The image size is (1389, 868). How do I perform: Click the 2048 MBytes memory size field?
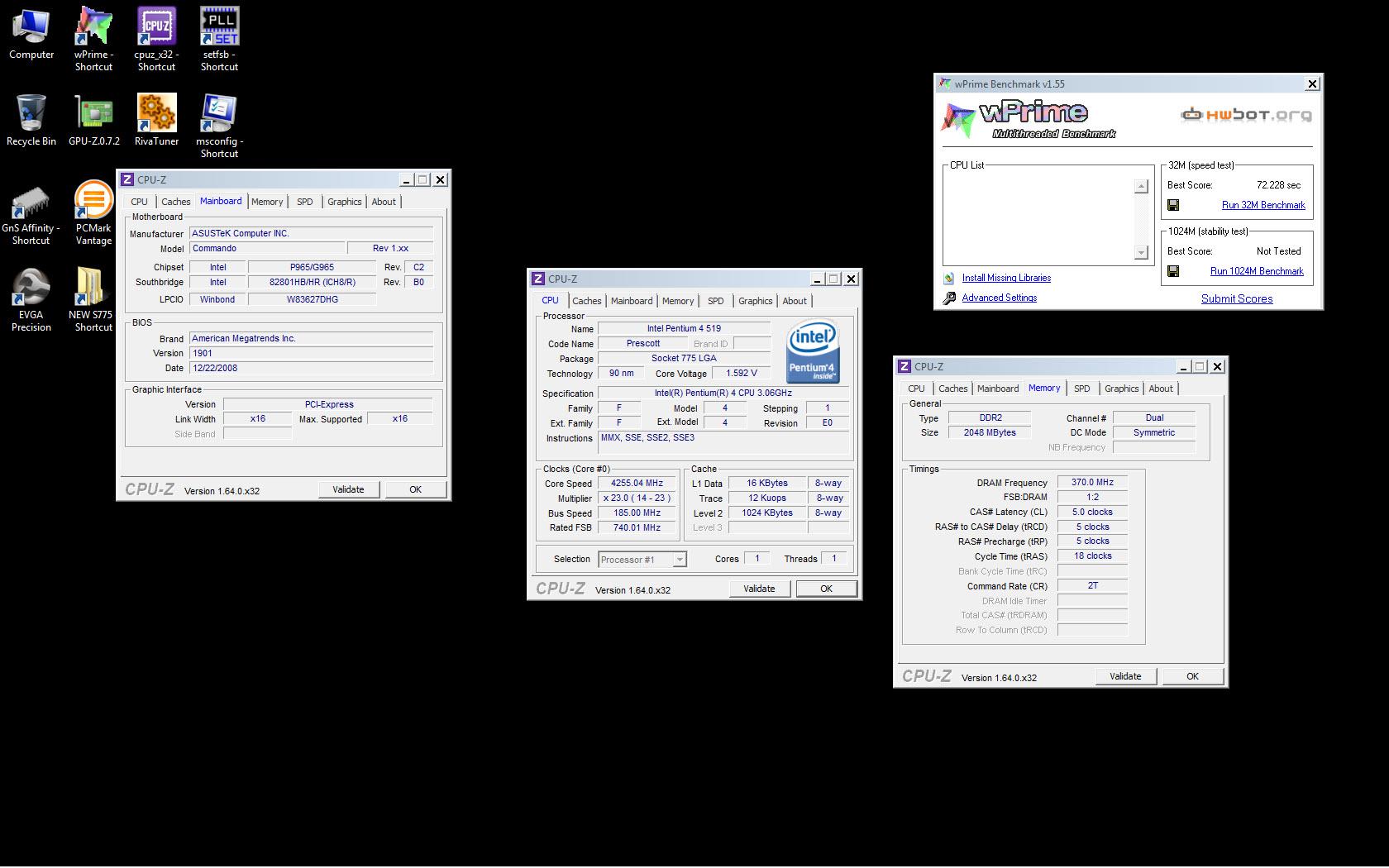point(990,433)
